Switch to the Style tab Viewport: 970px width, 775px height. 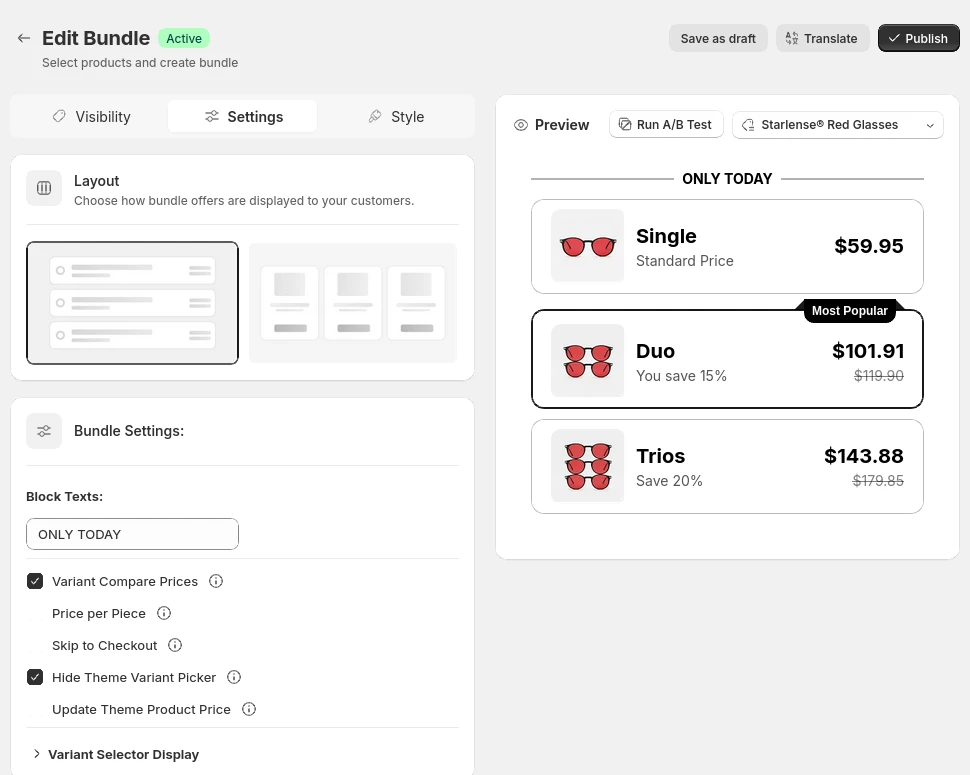396,117
